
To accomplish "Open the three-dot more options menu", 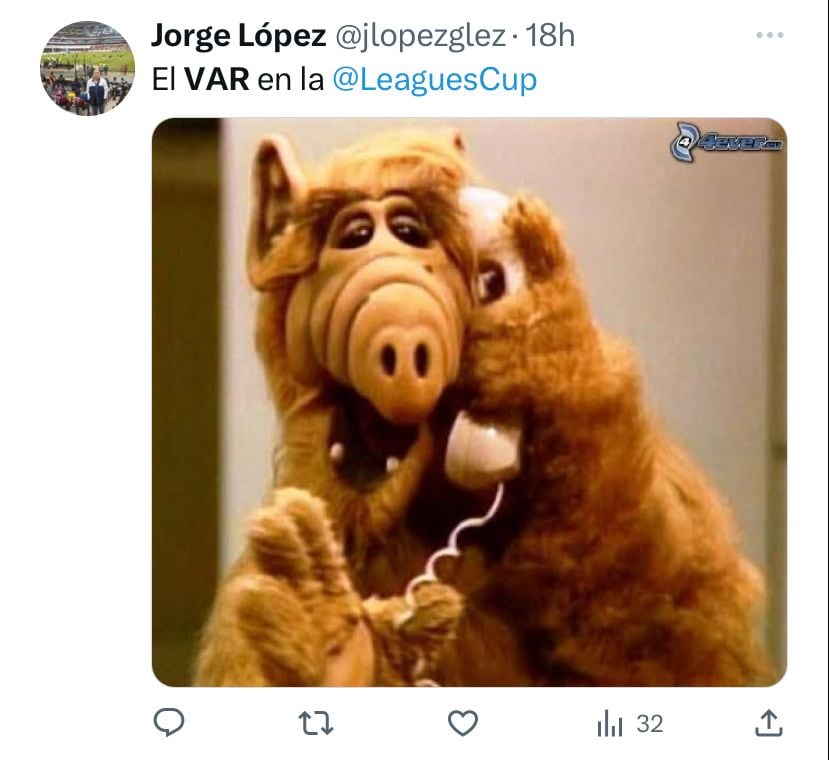I will [770, 35].
